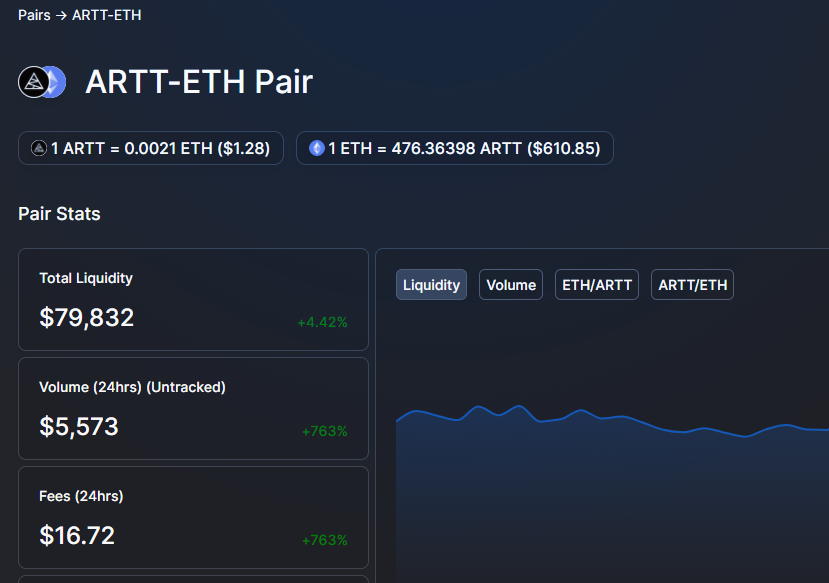This screenshot has height=583, width=829.
Task: Click the $5,573 volume value
Action: [x=79, y=427]
